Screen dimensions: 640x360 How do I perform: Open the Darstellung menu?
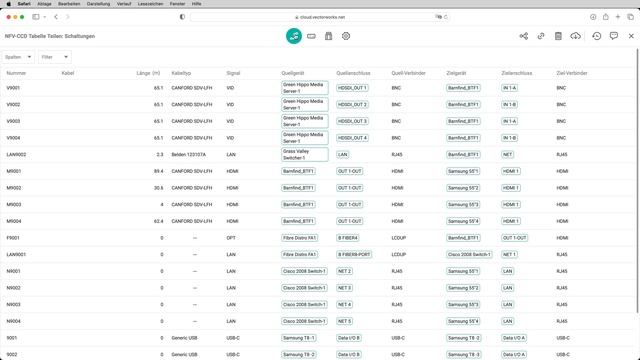click(x=98, y=4)
